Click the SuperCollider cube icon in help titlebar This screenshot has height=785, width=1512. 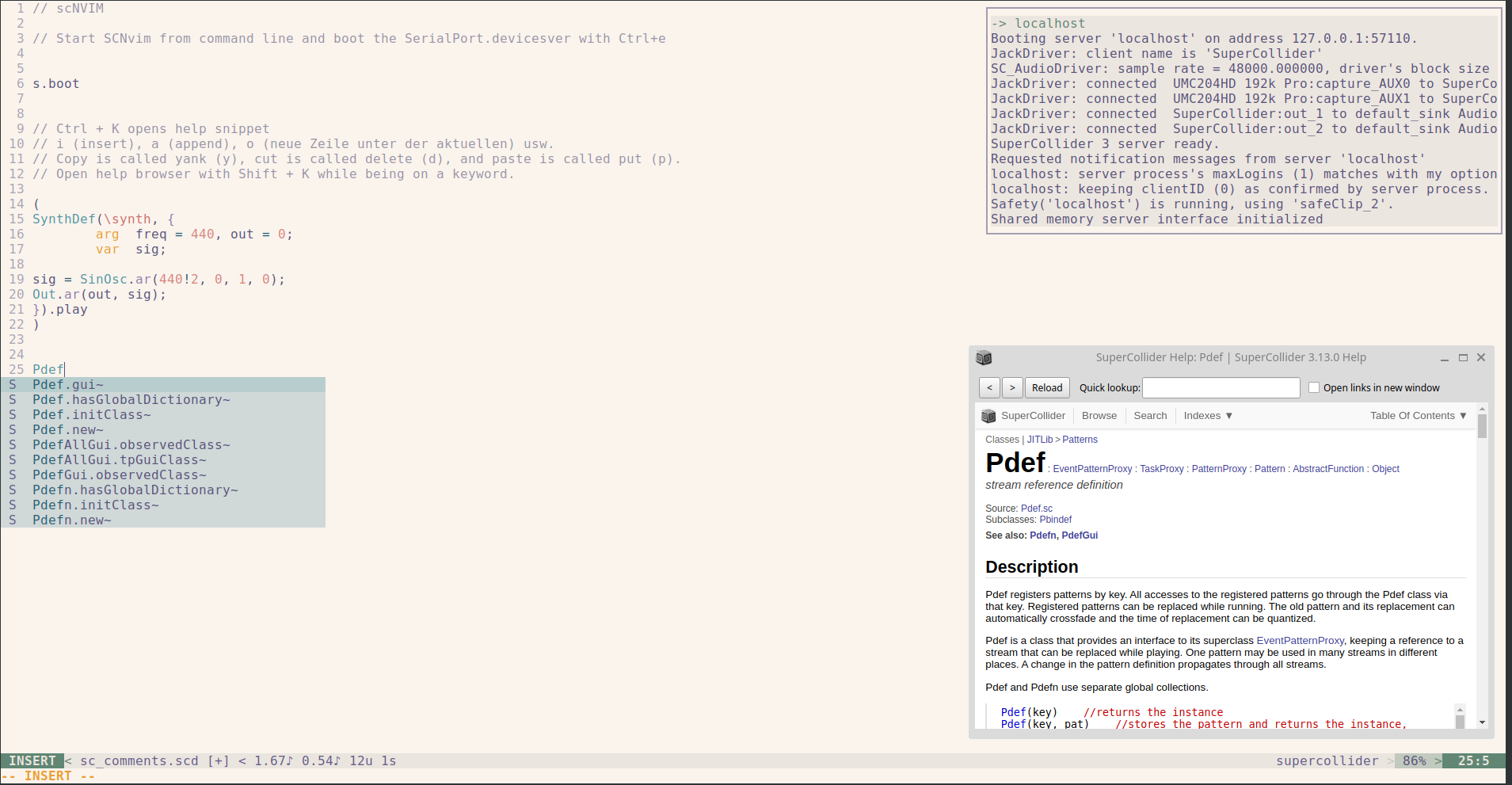[x=984, y=357]
